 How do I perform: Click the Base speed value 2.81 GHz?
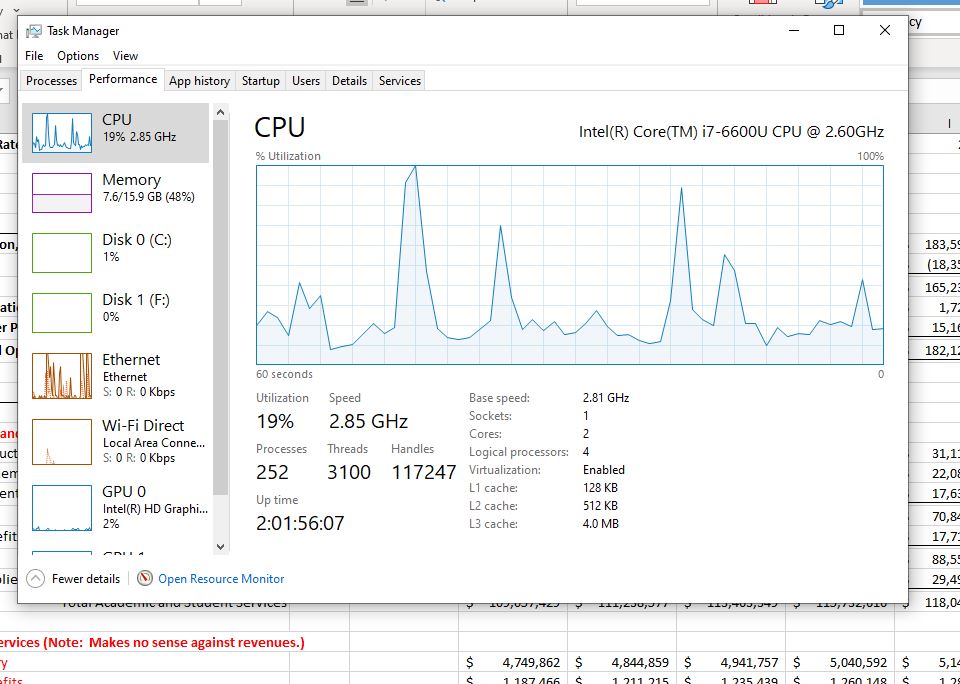(x=606, y=398)
